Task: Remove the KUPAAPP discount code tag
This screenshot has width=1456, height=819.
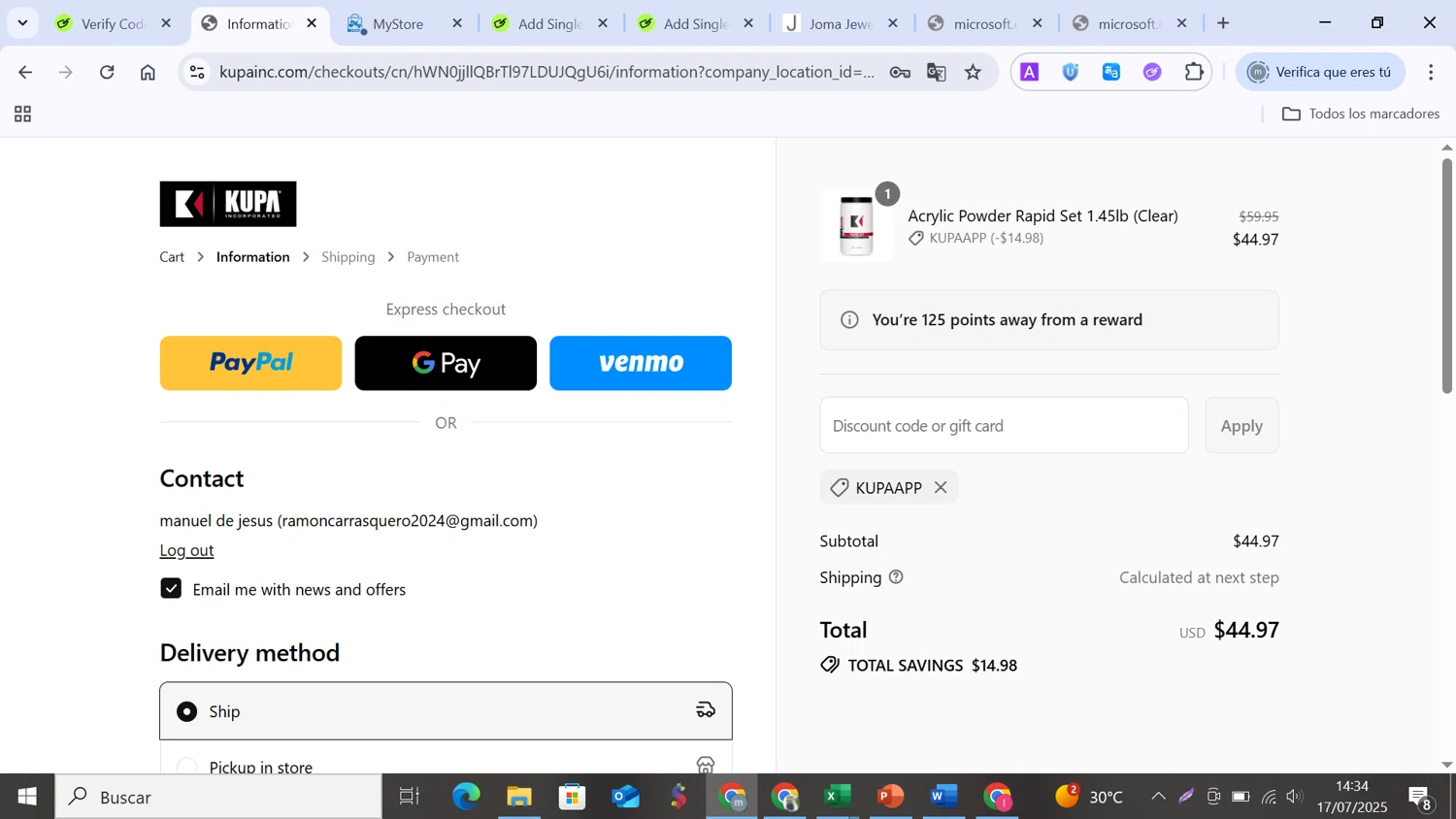Action: pos(941,487)
